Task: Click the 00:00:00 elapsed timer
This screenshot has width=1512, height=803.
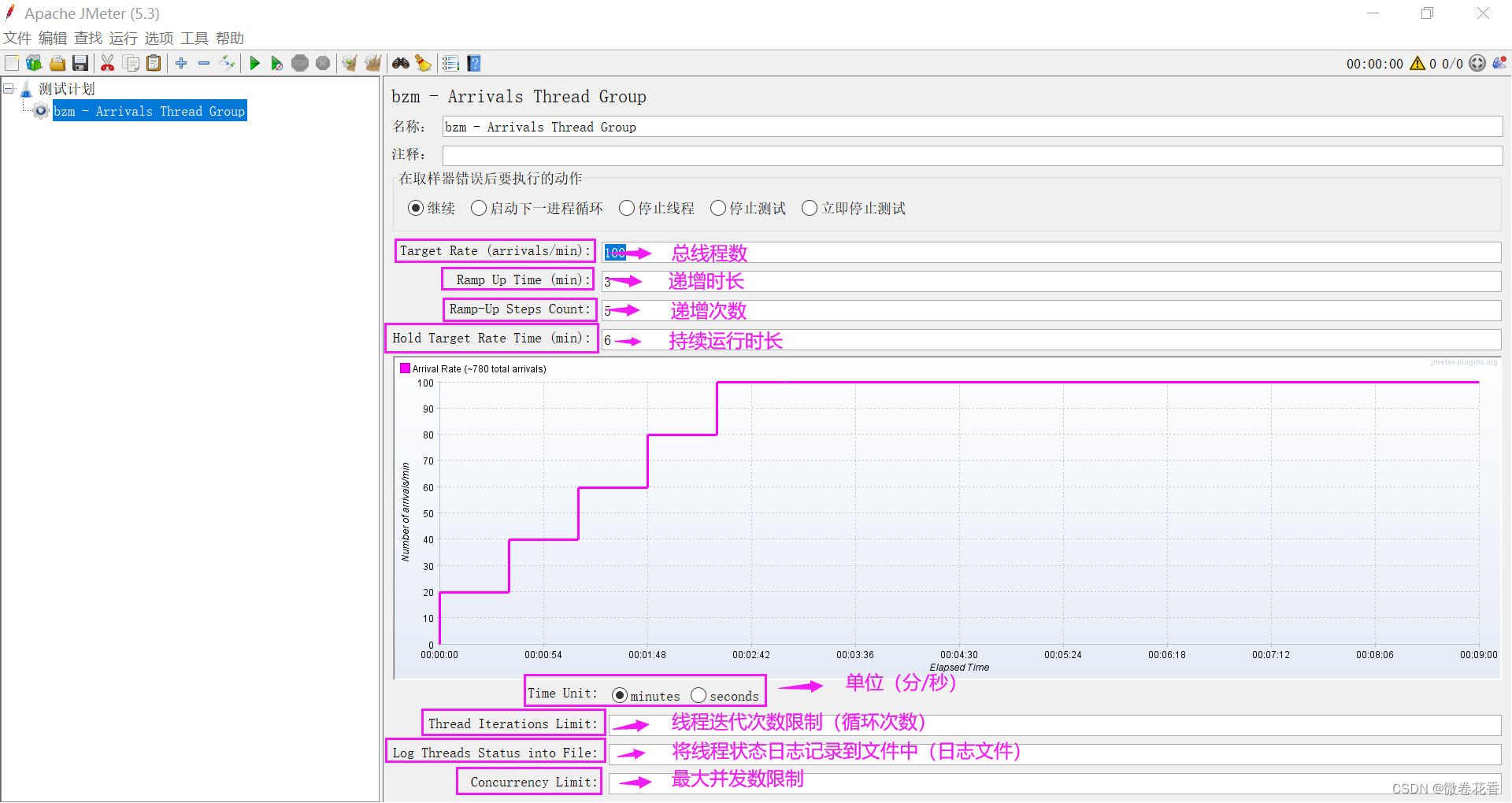Action: 1374,64
